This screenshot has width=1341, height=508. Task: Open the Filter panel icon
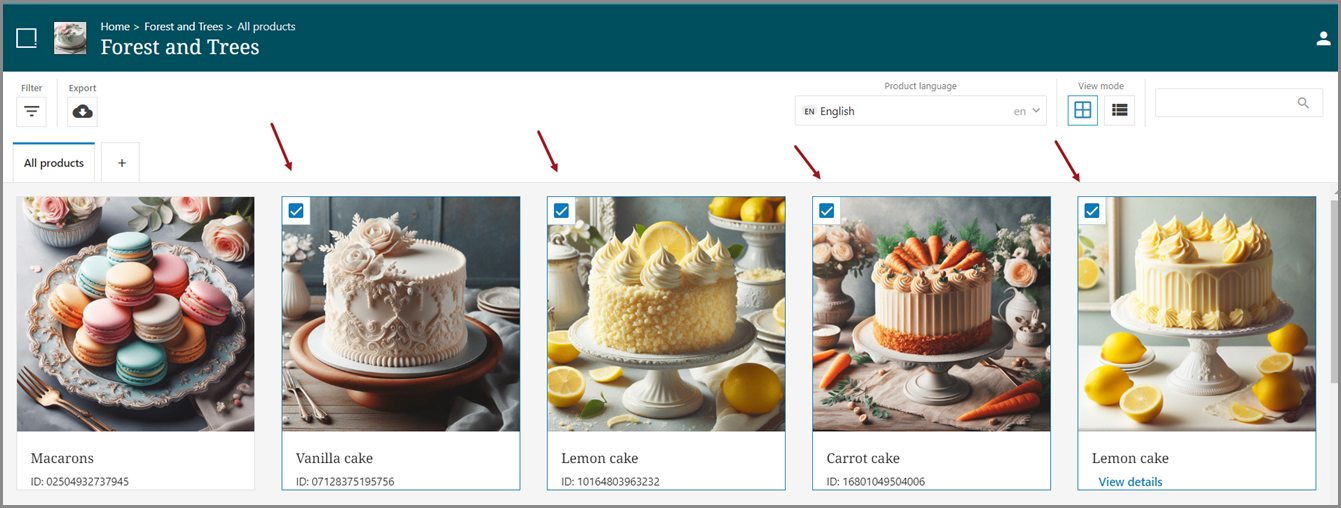32,111
